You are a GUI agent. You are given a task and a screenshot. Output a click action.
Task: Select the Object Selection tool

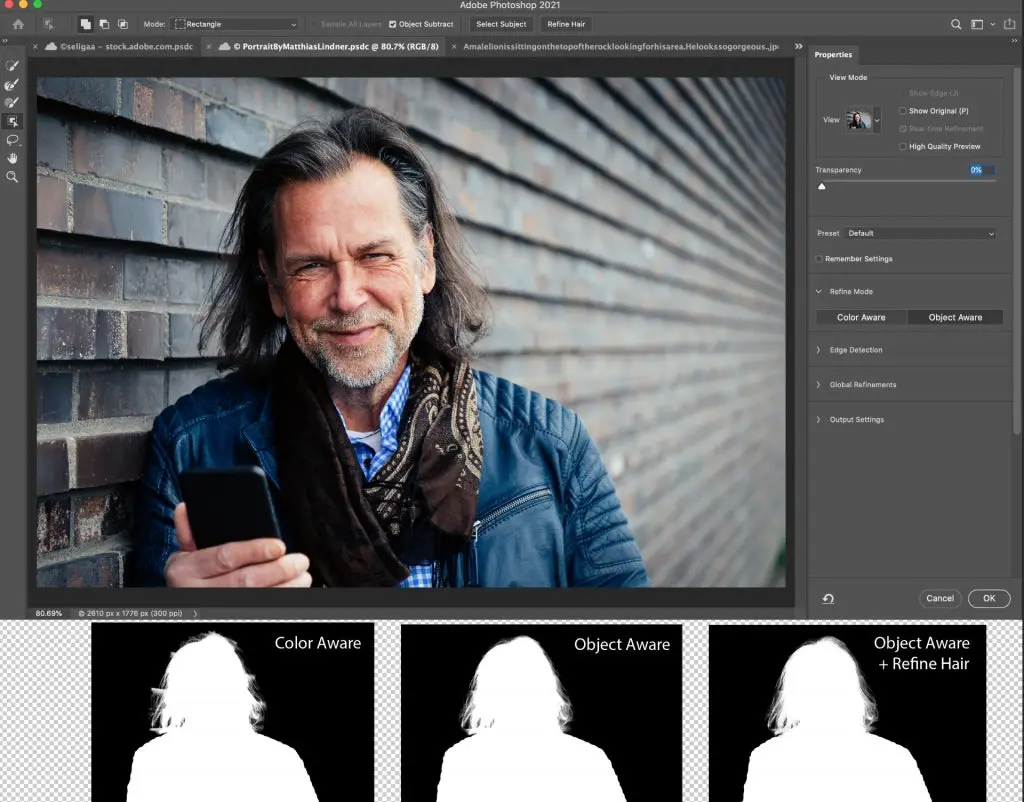point(12,120)
